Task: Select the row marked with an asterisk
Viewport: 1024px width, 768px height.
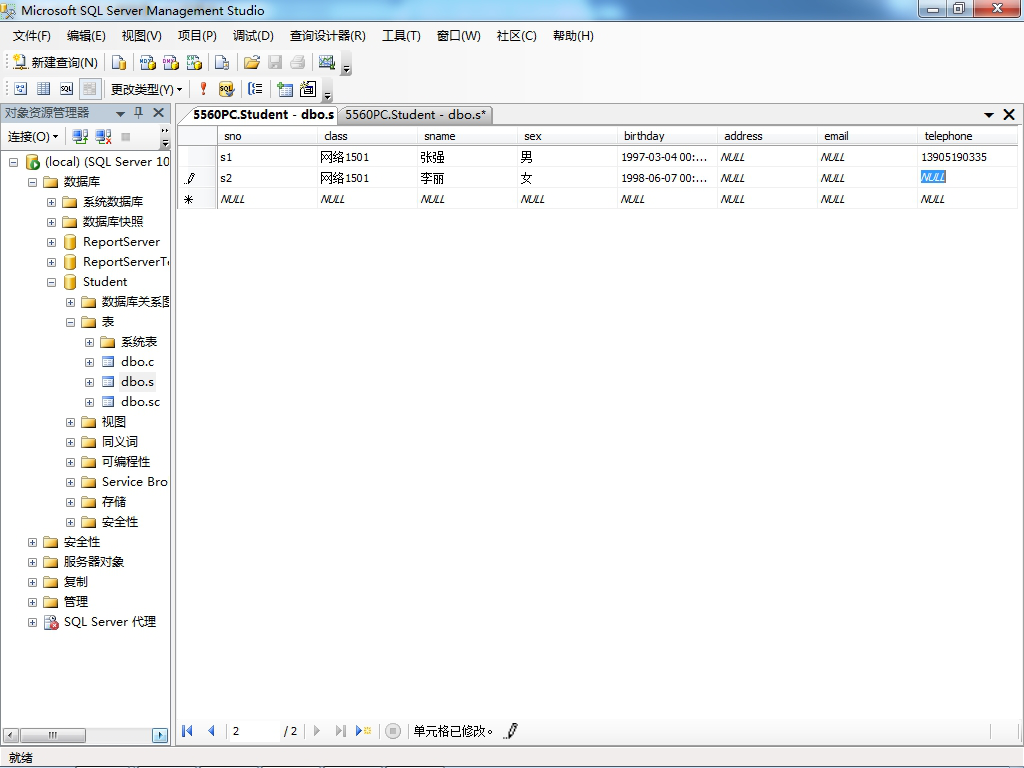Action: pos(197,199)
